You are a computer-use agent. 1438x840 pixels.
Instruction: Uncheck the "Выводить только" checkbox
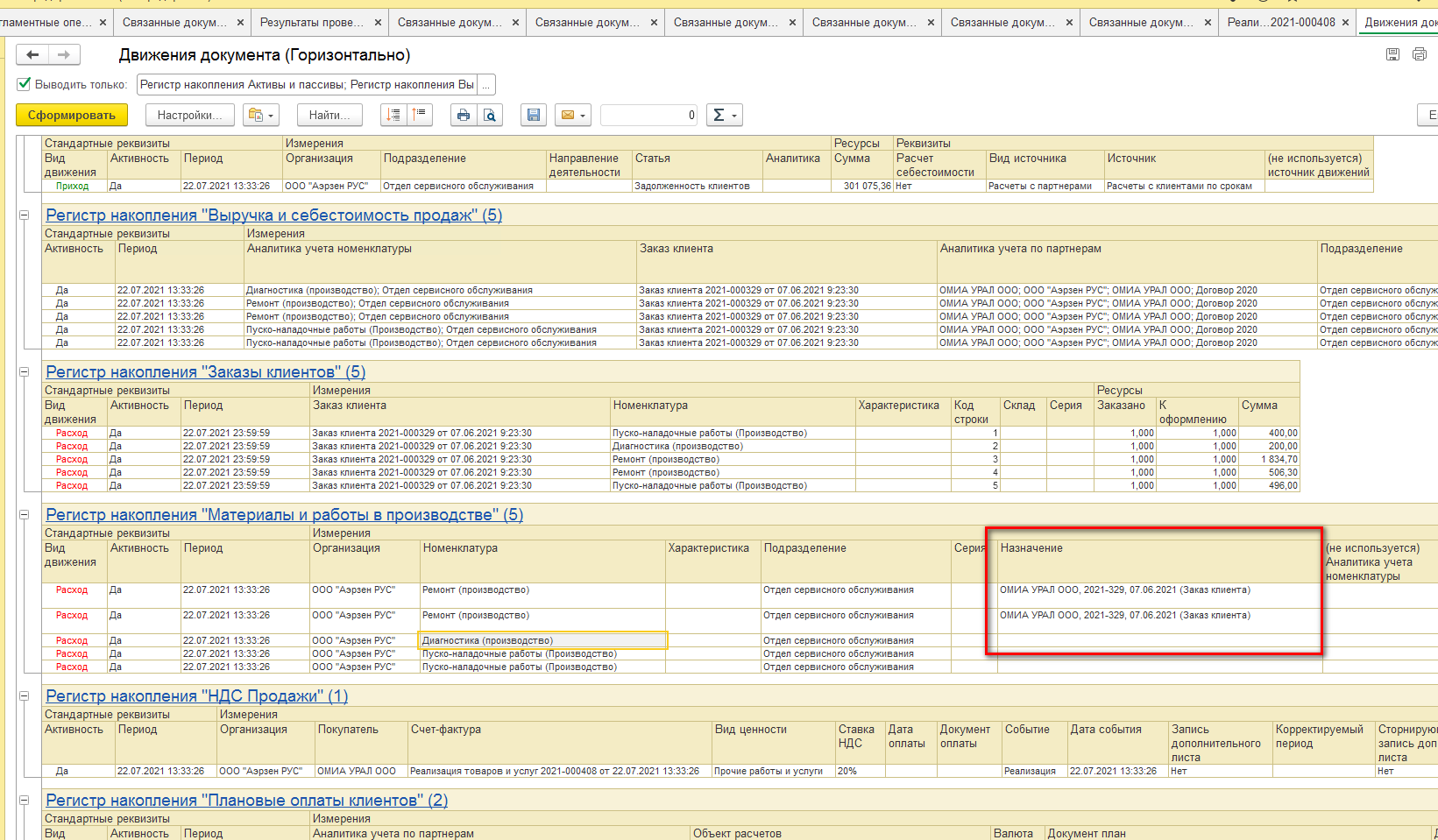(x=25, y=84)
